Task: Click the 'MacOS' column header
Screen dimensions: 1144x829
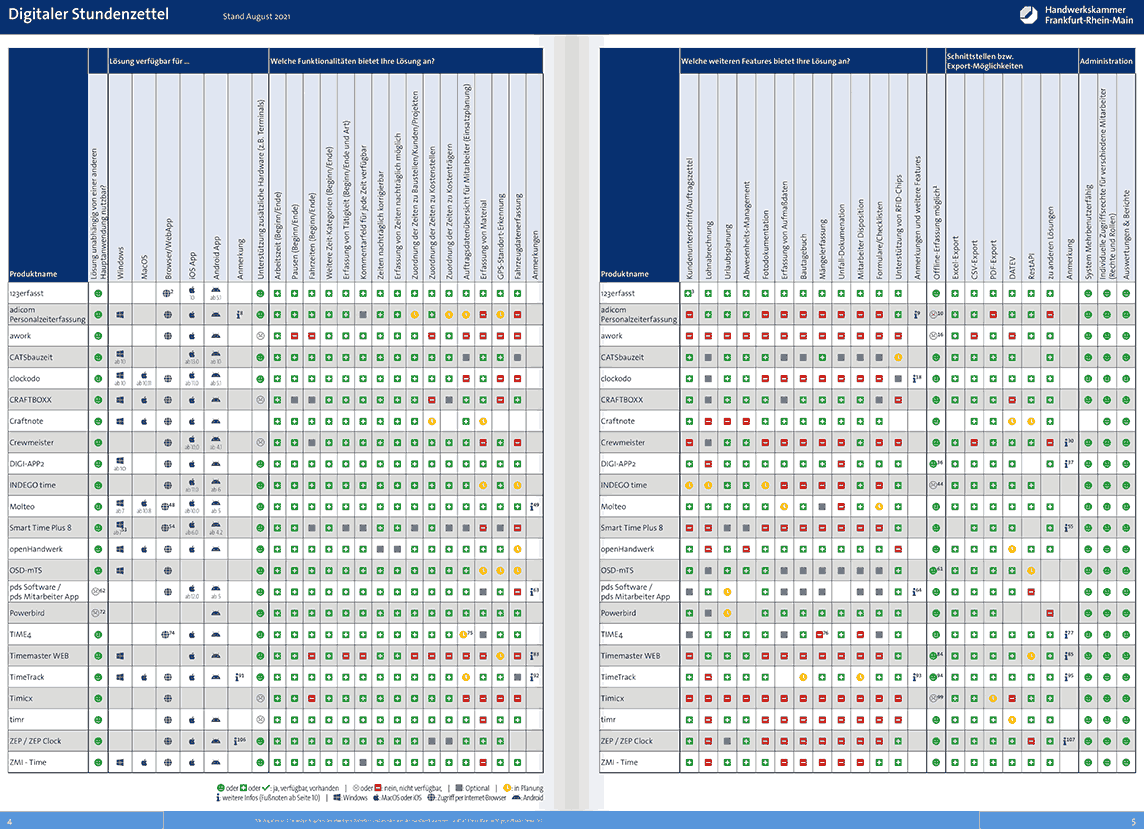Action: [x=144, y=267]
